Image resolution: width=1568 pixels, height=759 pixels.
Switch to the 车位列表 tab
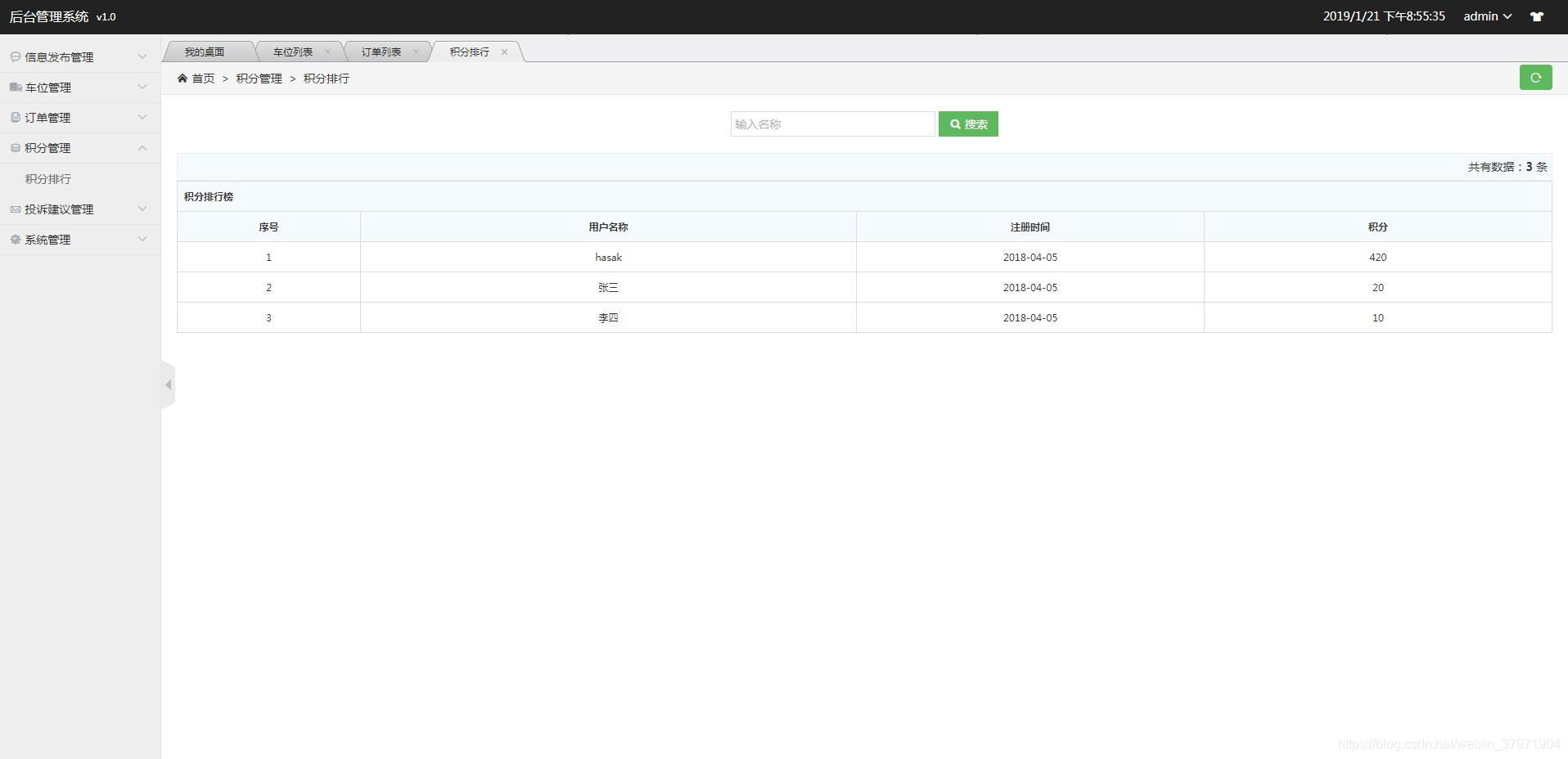[x=293, y=52]
